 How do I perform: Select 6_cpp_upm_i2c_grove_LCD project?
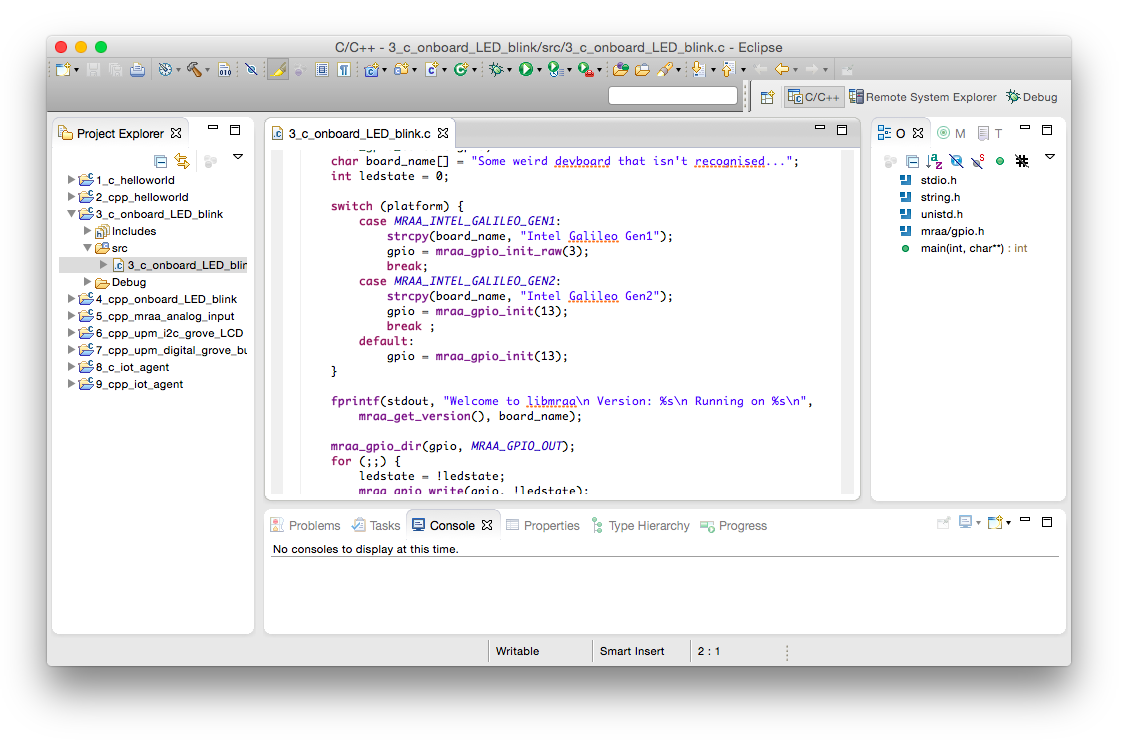pyautogui.click(x=162, y=333)
